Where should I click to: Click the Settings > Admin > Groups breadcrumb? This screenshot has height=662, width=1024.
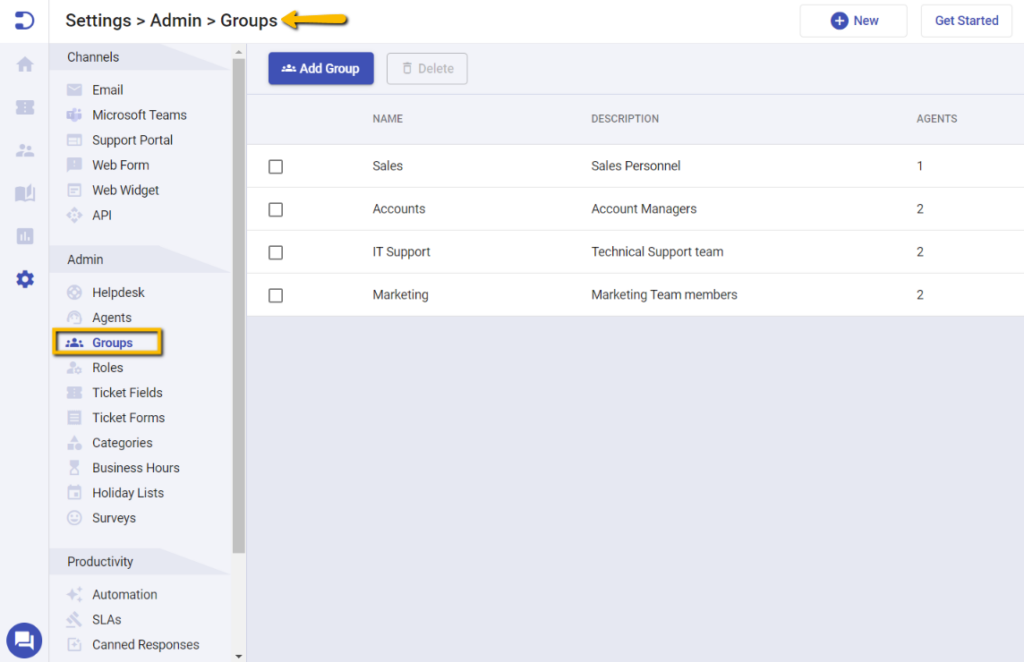pos(171,21)
